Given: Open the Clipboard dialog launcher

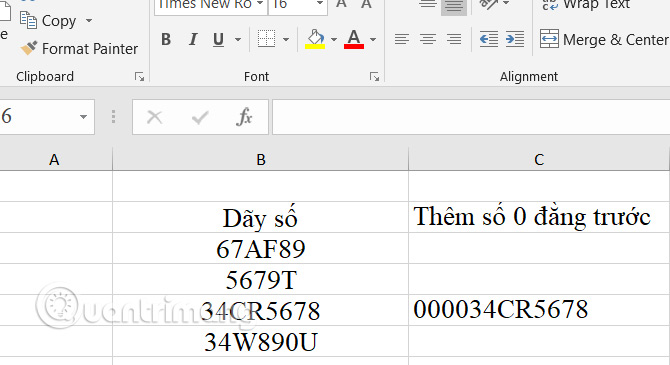Looking at the screenshot, I should tap(139, 77).
